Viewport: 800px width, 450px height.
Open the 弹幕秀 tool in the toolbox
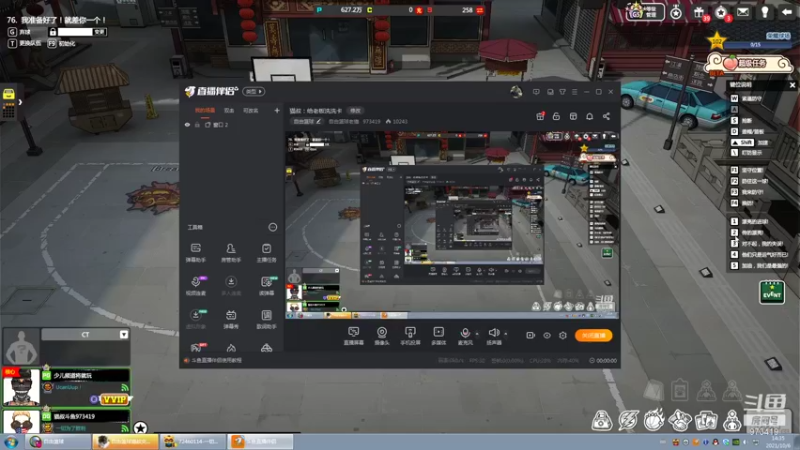coord(231,319)
